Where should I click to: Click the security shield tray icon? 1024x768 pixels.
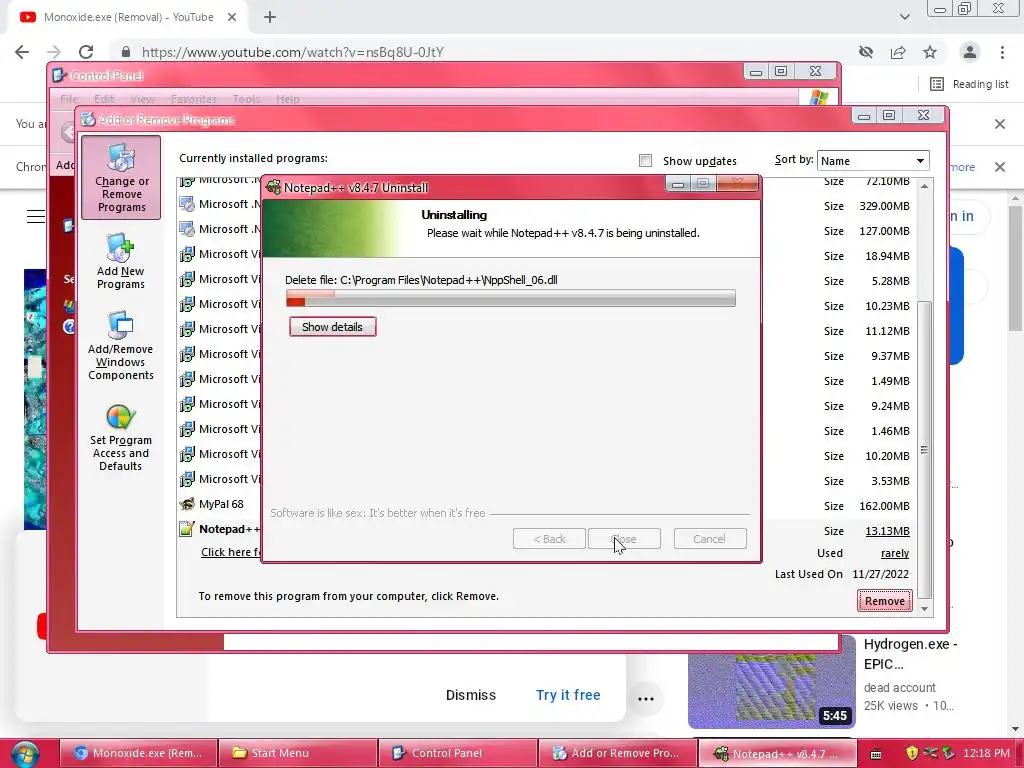coord(912,753)
